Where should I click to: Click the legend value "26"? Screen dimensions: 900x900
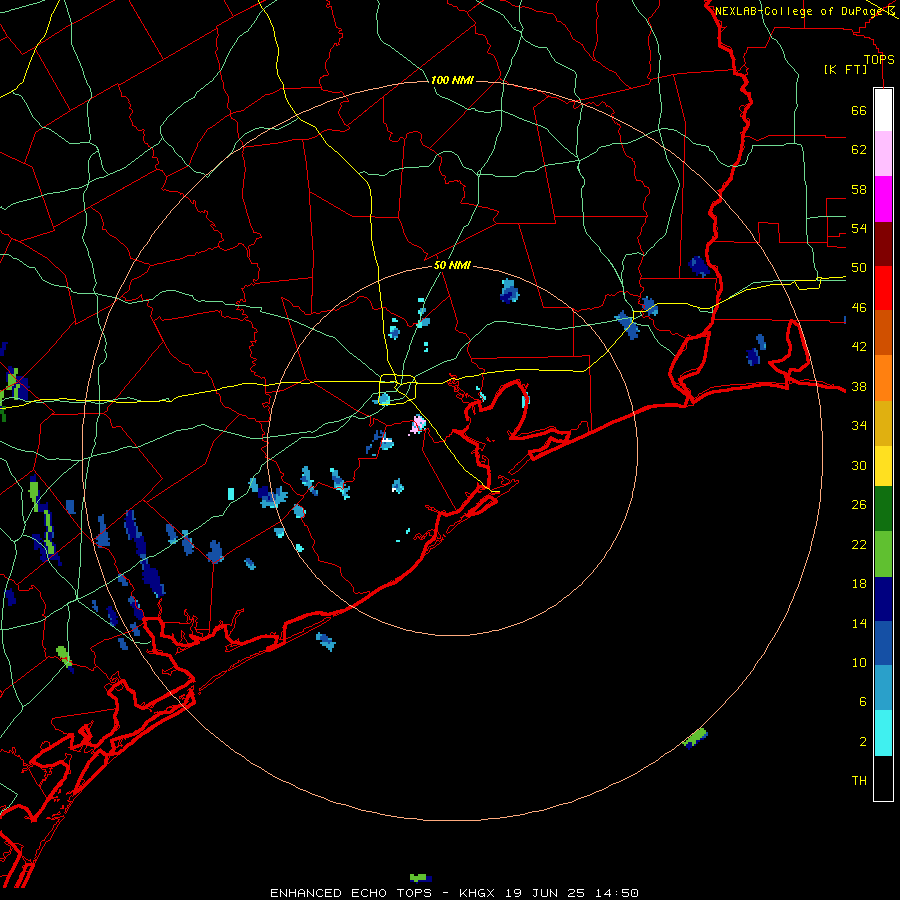coord(859,505)
